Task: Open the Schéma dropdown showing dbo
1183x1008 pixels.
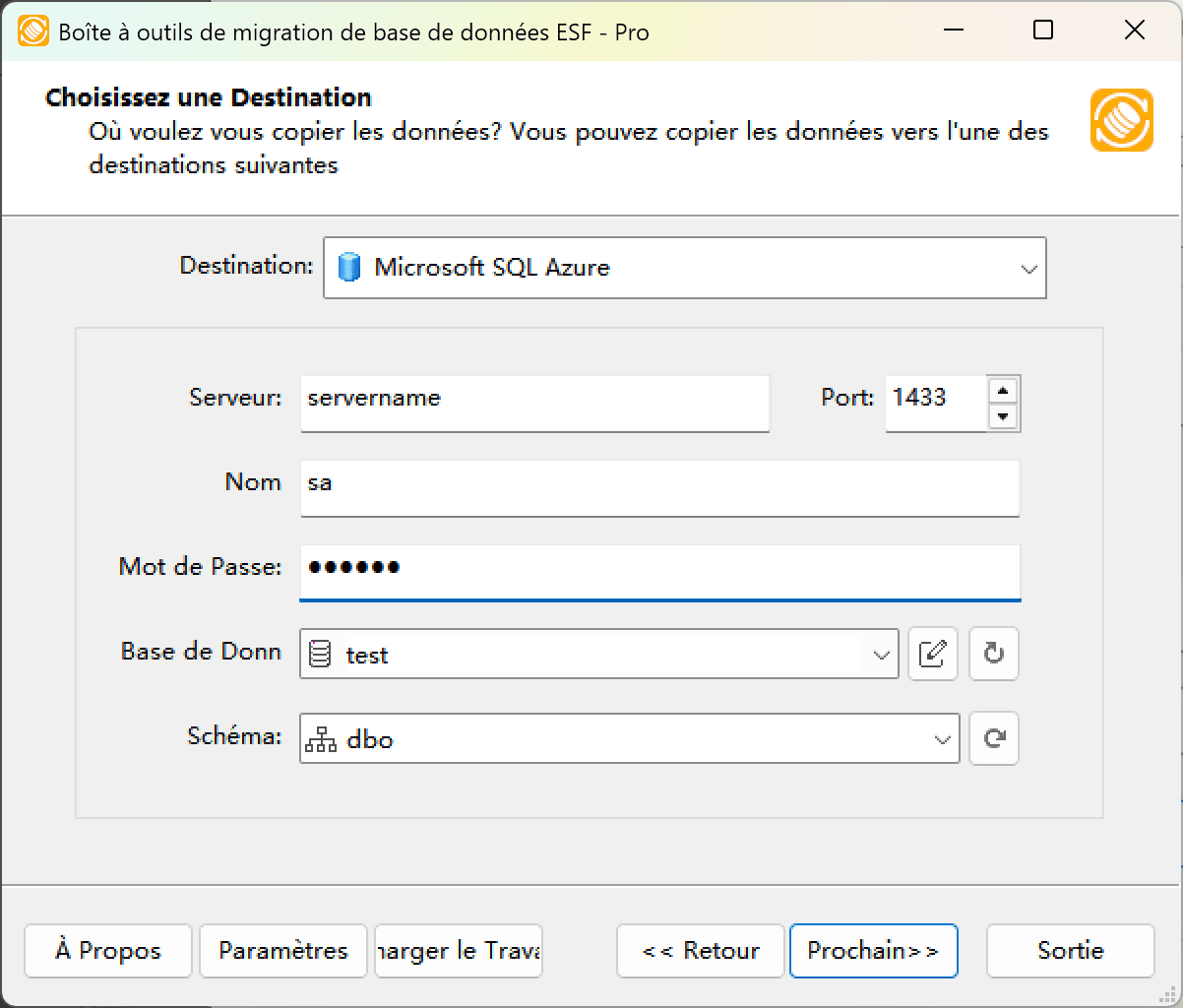Action: [x=943, y=738]
